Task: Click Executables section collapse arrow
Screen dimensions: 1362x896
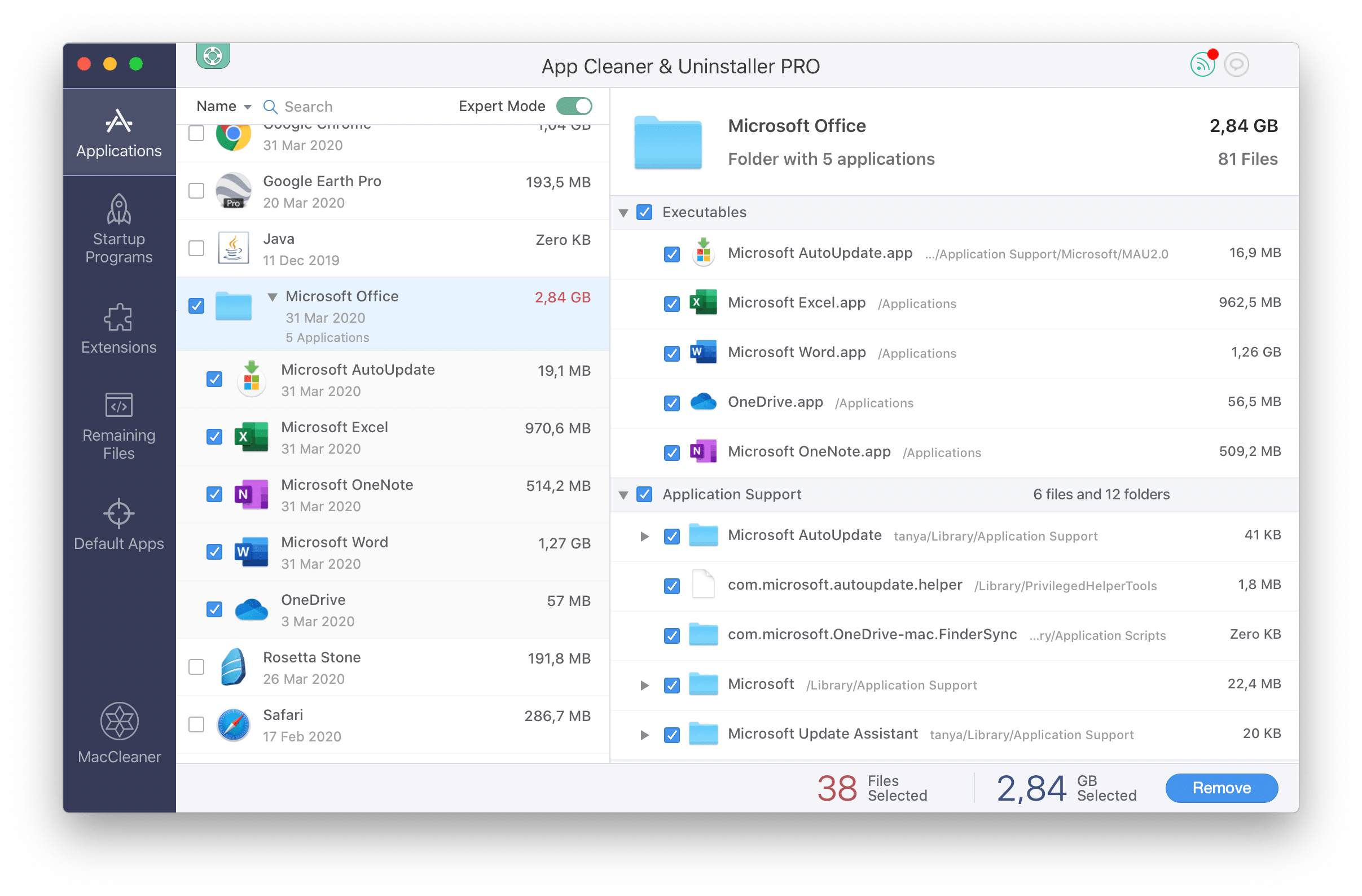Action: pyautogui.click(x=626, y=211)
